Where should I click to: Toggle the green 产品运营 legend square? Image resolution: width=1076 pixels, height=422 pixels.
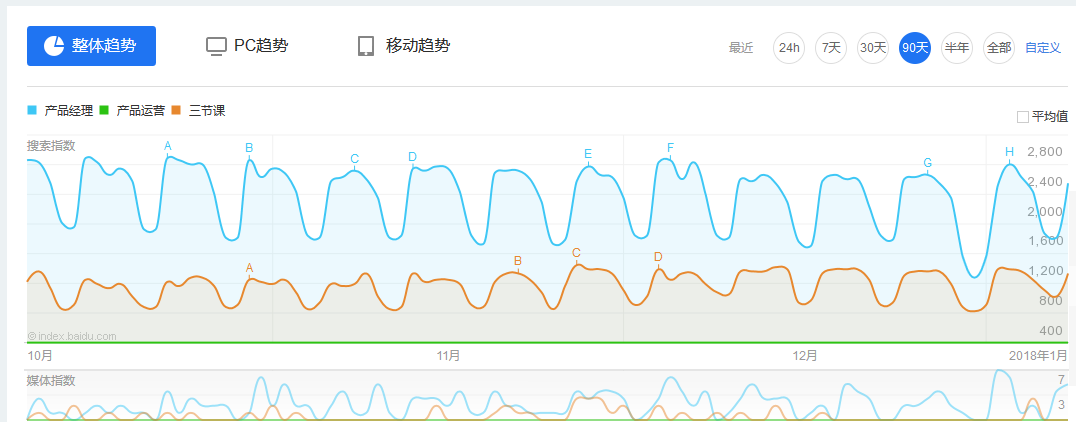point(104,110)
